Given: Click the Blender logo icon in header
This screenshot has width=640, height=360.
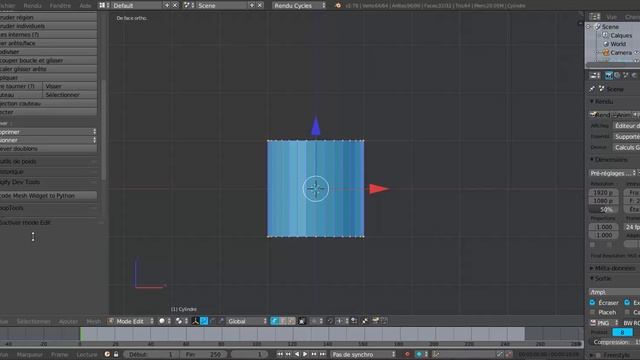Looking at the screenshot, I should tap(338, 5).
